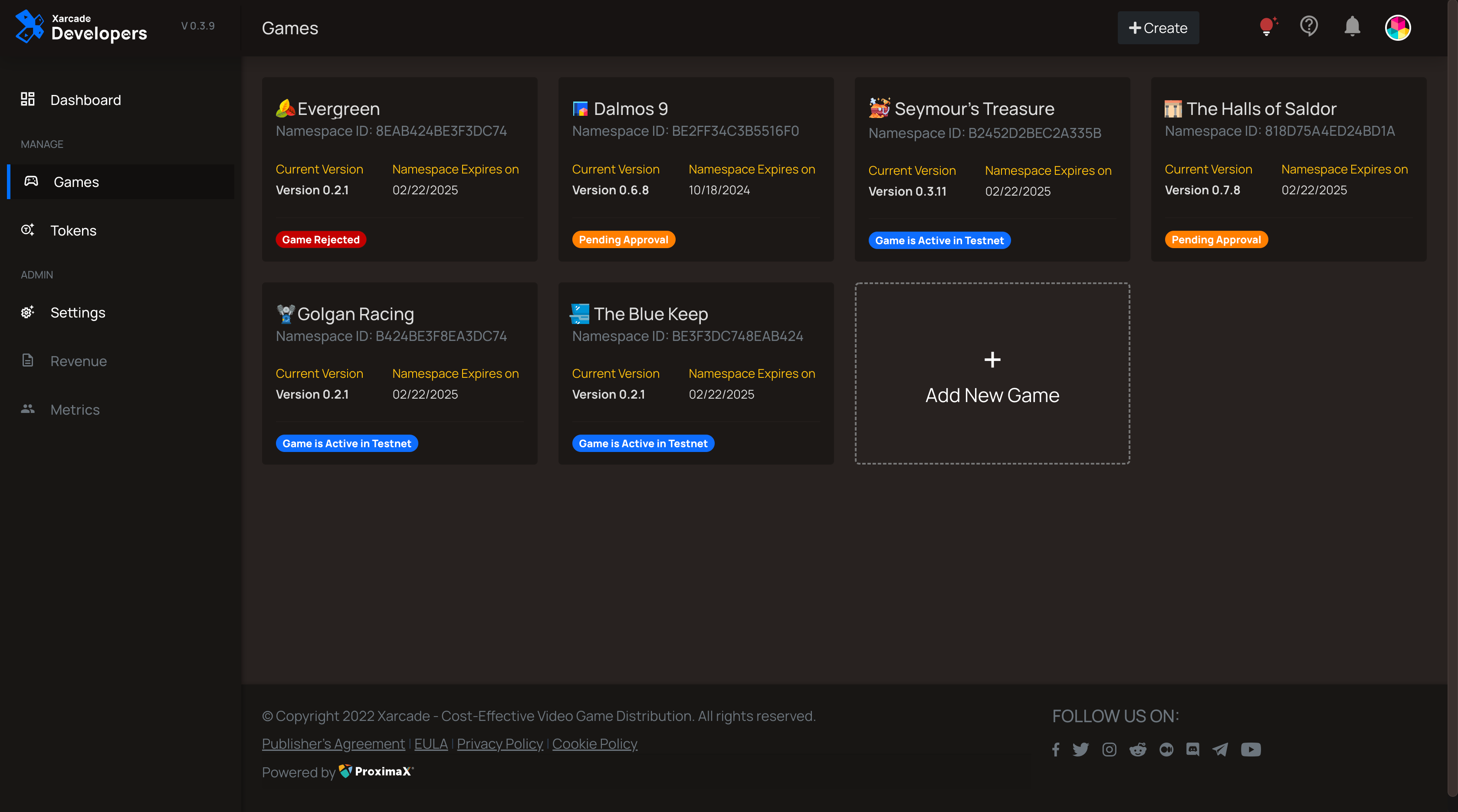Click the Add New Game tile
1458x812 pixels.
[992, 373]
